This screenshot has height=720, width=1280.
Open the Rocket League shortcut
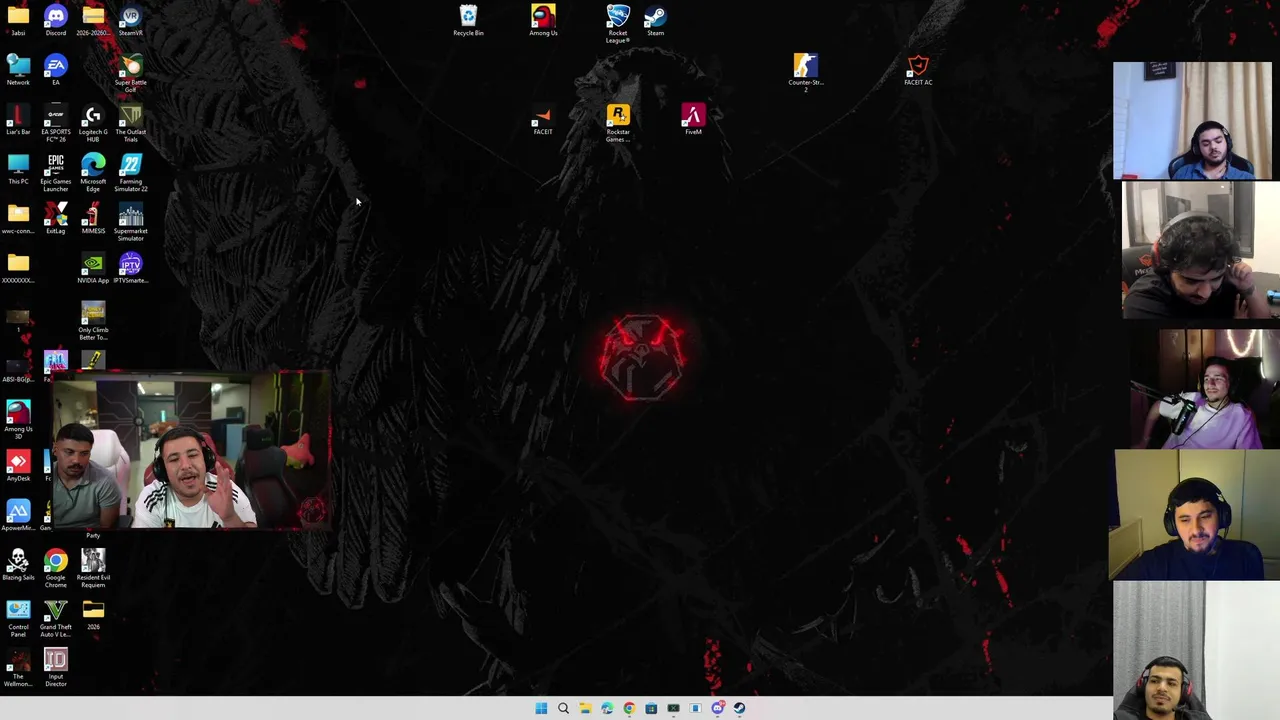pyautogui.click(x=618, y=24)
